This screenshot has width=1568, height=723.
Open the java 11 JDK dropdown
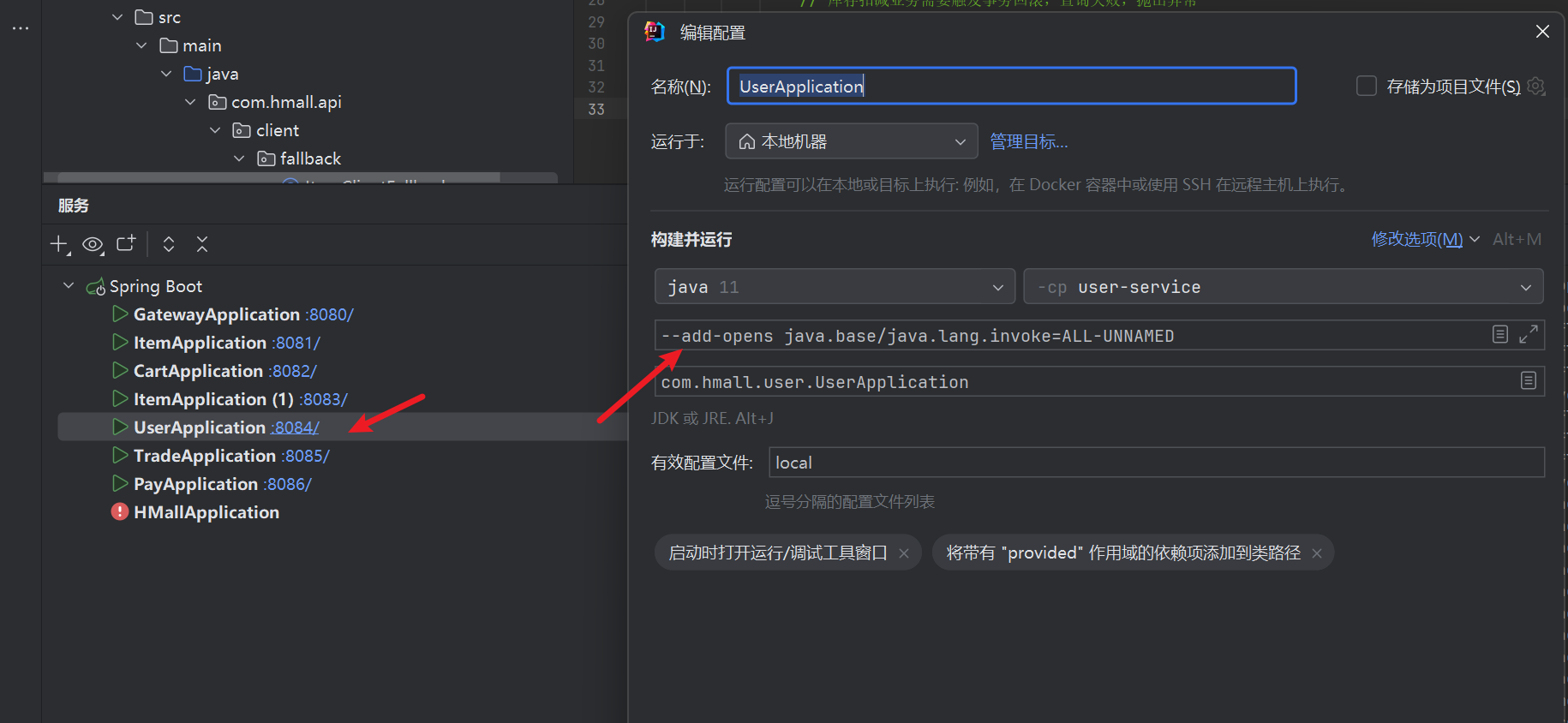point(835,286)
